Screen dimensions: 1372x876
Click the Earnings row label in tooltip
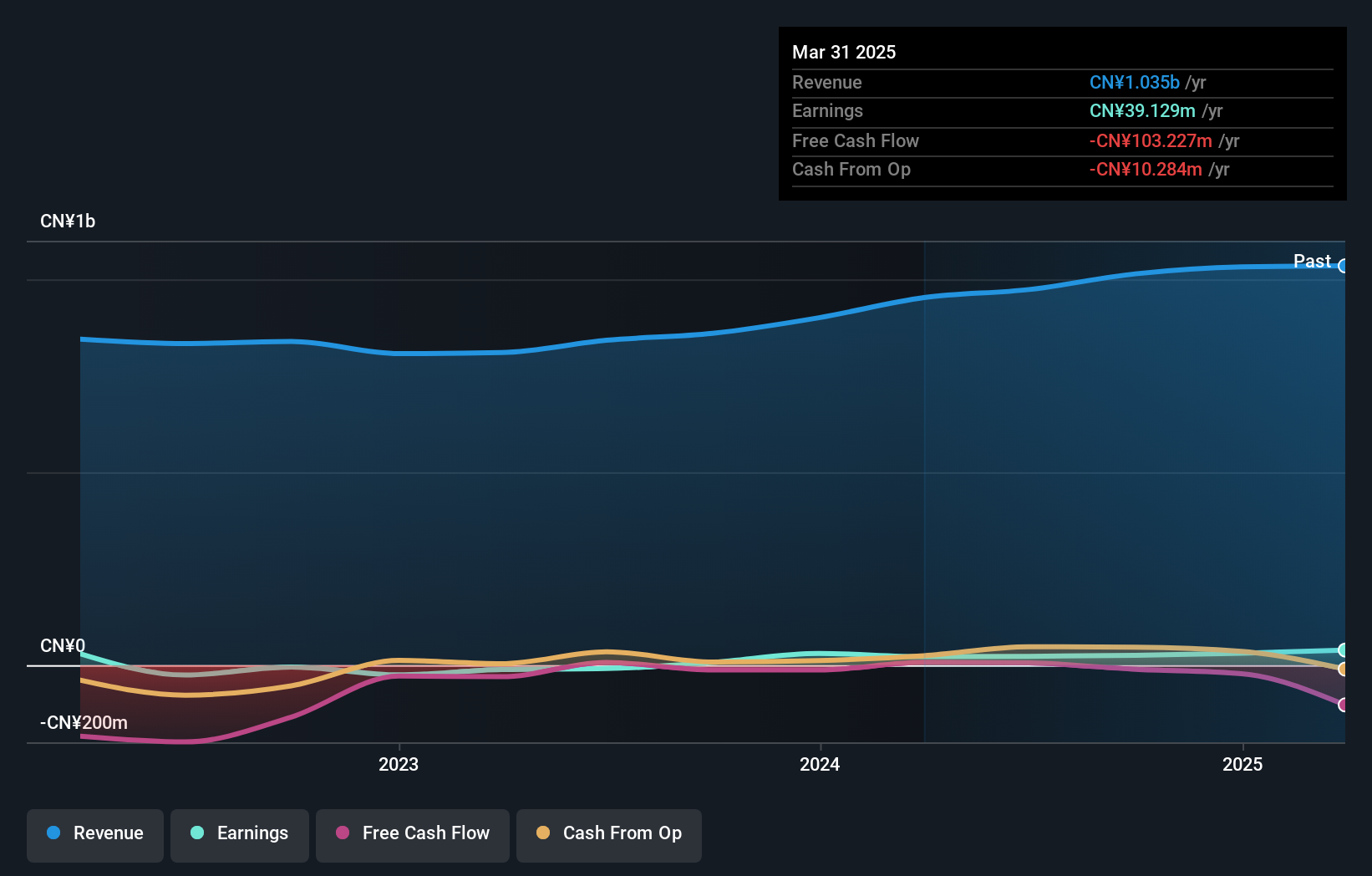(x=827, y=110)
